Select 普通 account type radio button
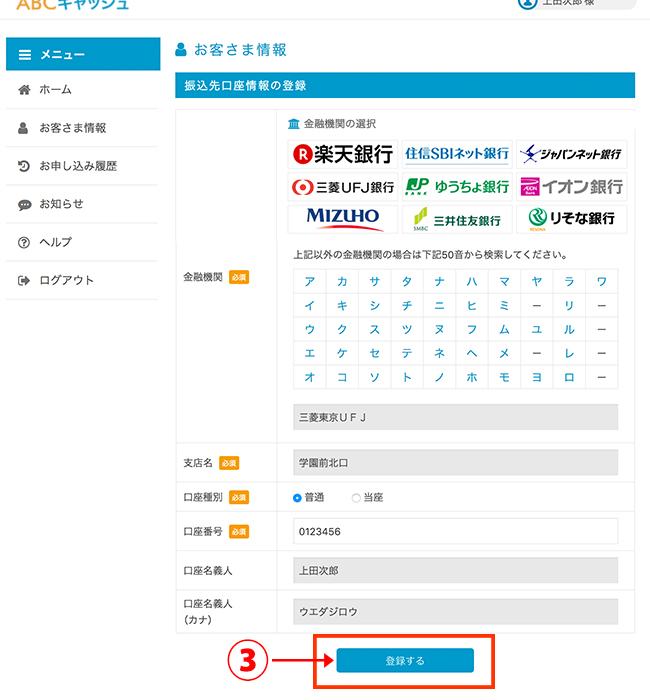The image size is (650, 700). pyautogui.click(x=297, y=498)
